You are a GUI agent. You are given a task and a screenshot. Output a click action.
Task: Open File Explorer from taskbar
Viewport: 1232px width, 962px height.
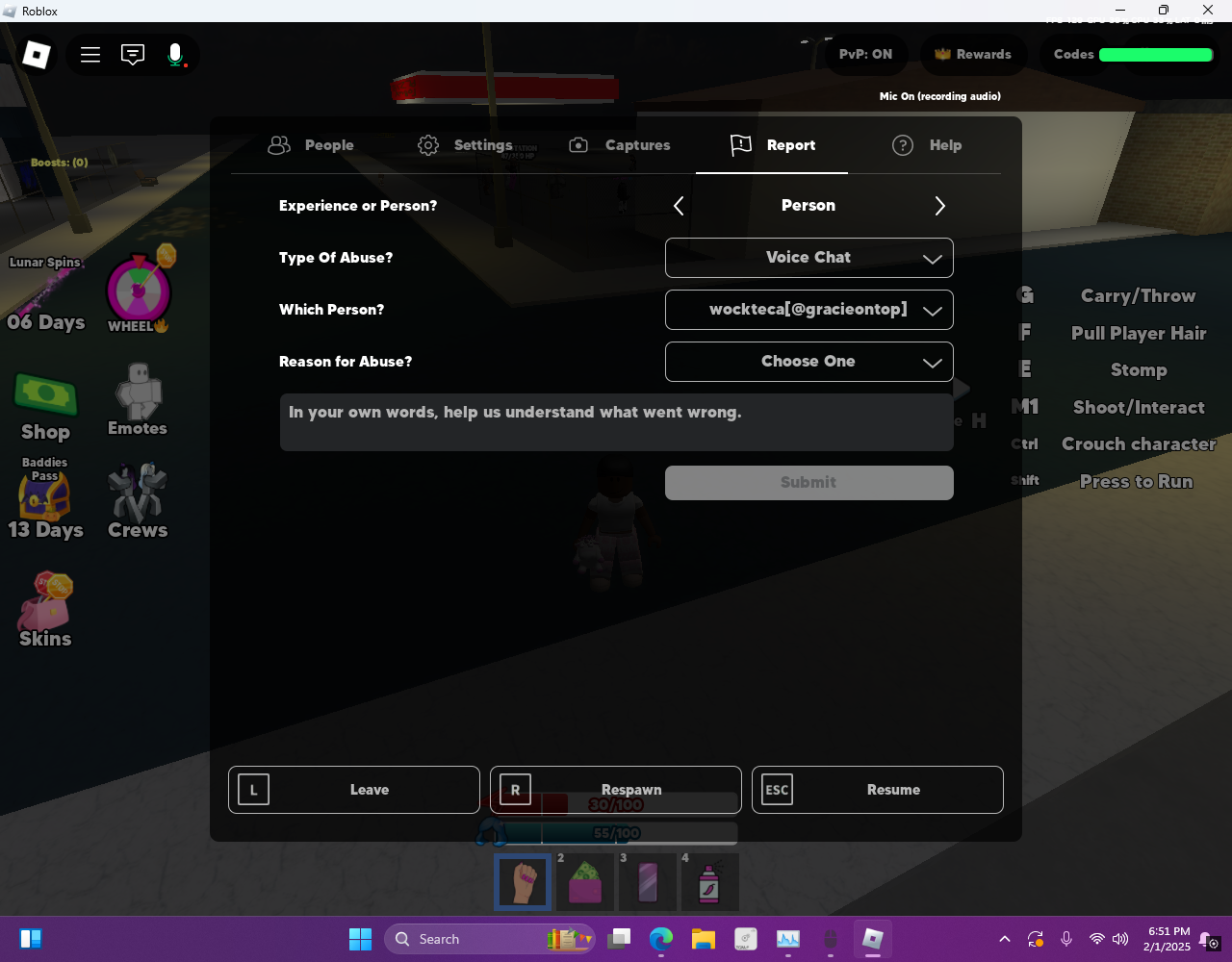coord(704,939)
